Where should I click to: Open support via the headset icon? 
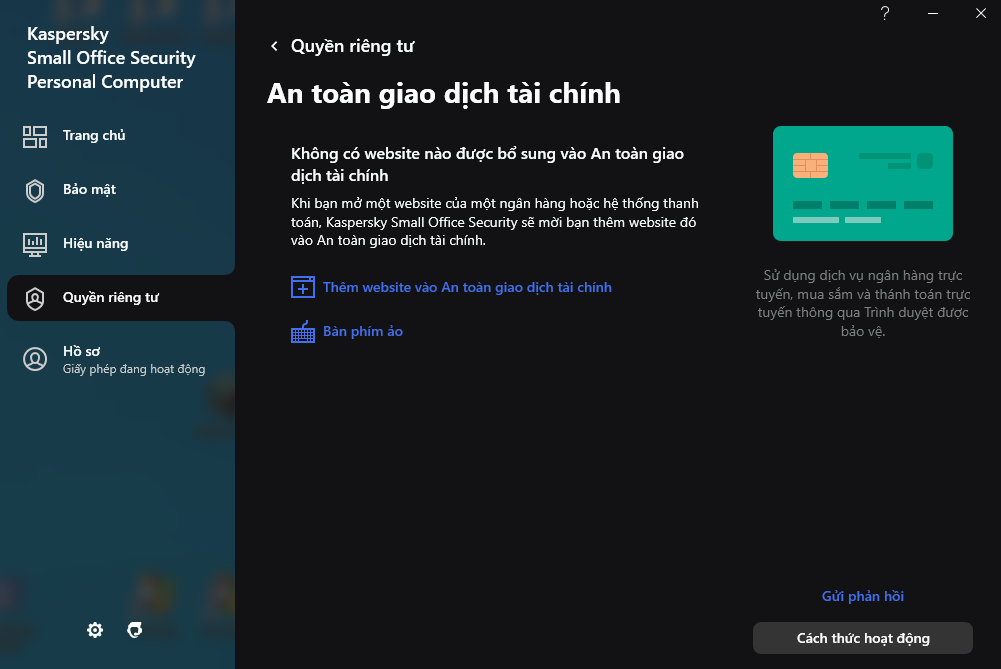(135, 630)
